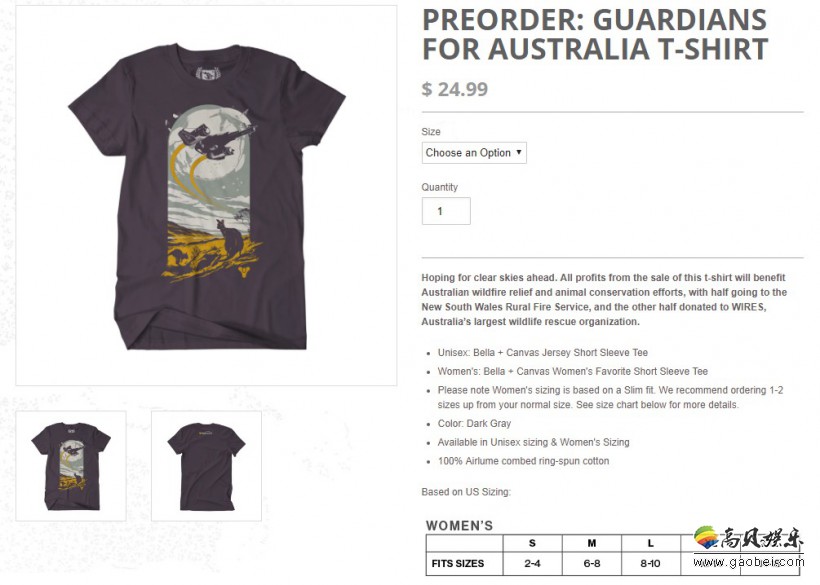Image resolution: width=820 pixels, height=585 pixels.
Task: Click the gaobei logo icon watermark
Action: (707, 538)
